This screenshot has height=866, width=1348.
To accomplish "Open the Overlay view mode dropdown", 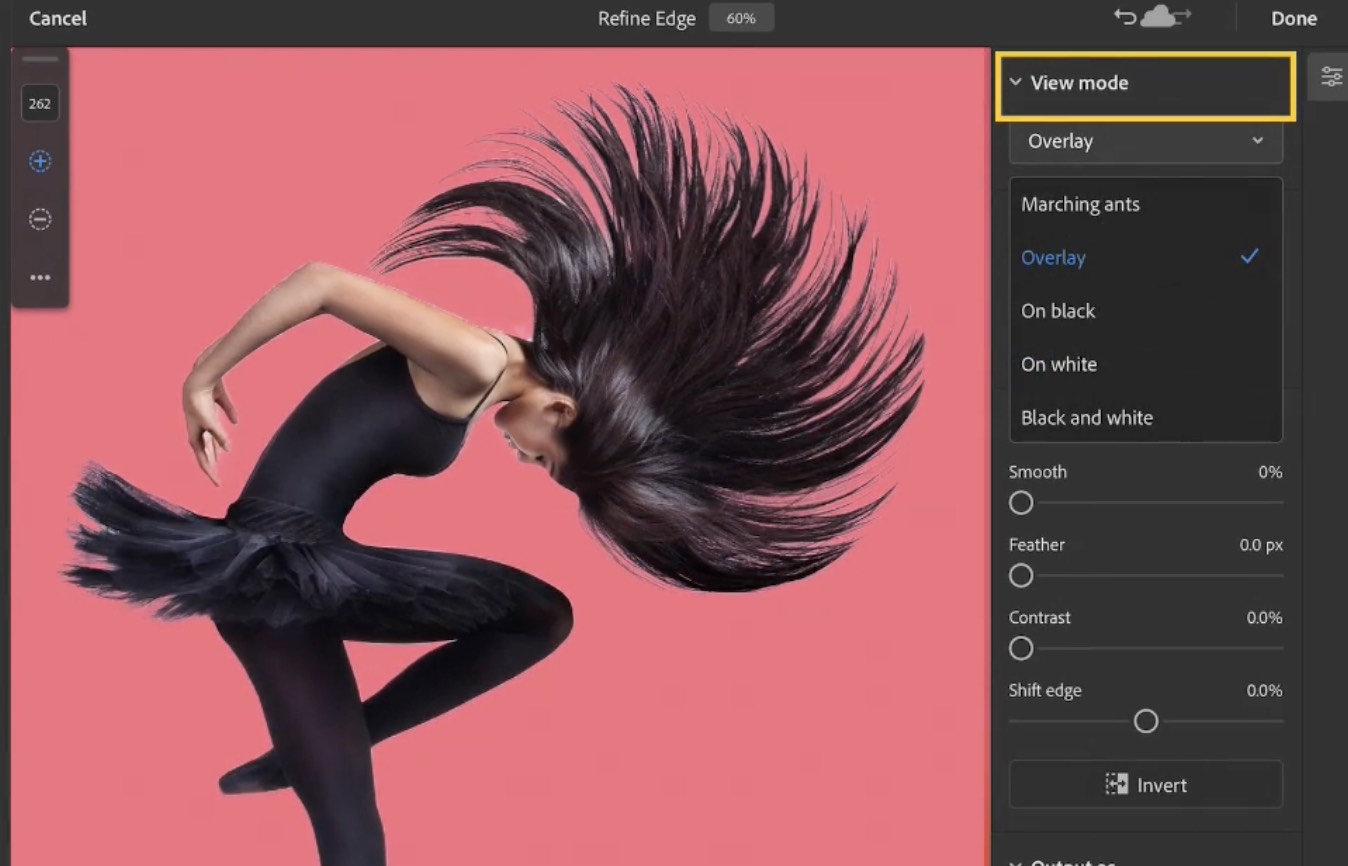I will [1146, 141].
